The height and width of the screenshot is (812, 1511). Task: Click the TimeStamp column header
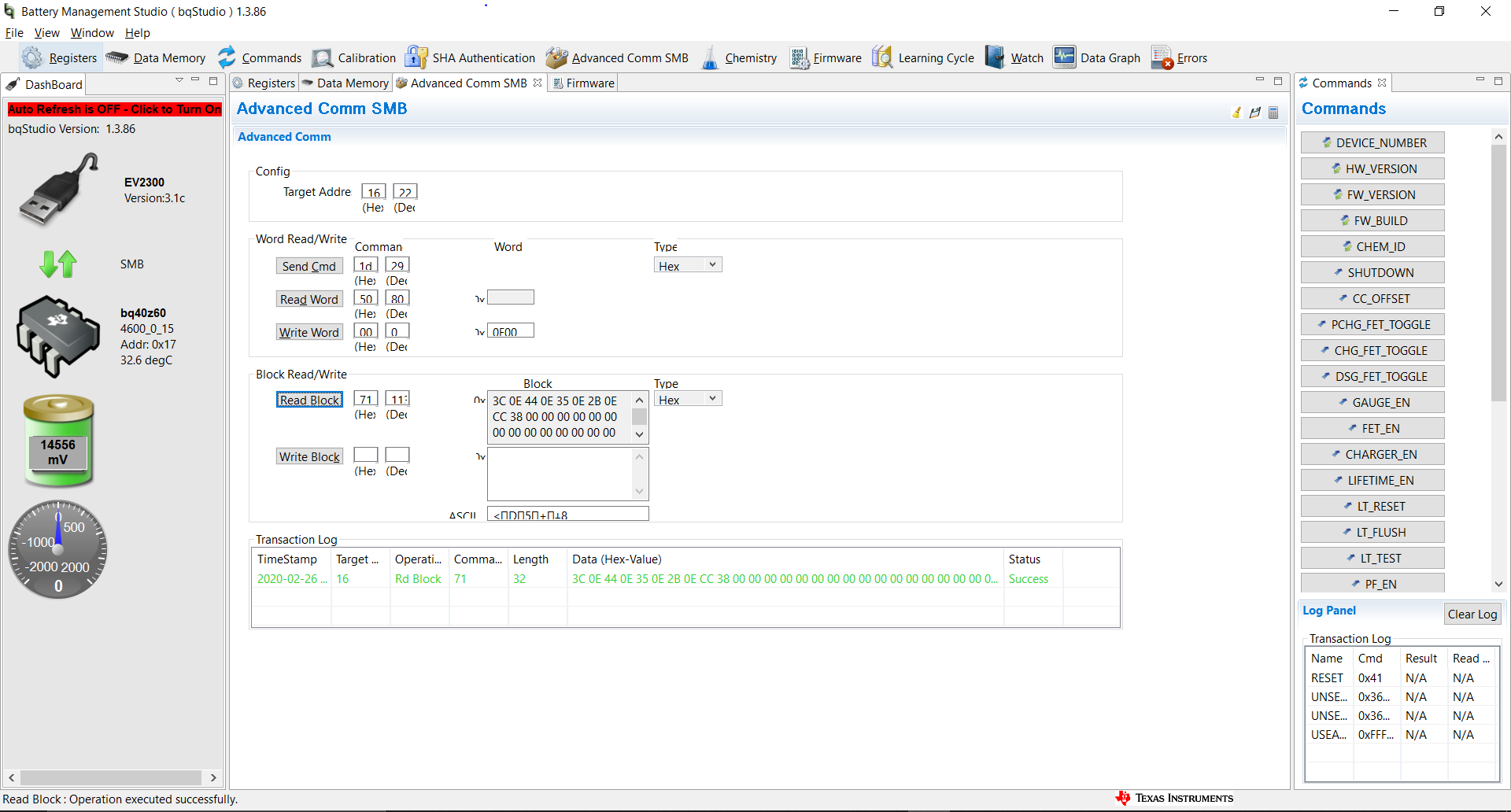291,559
